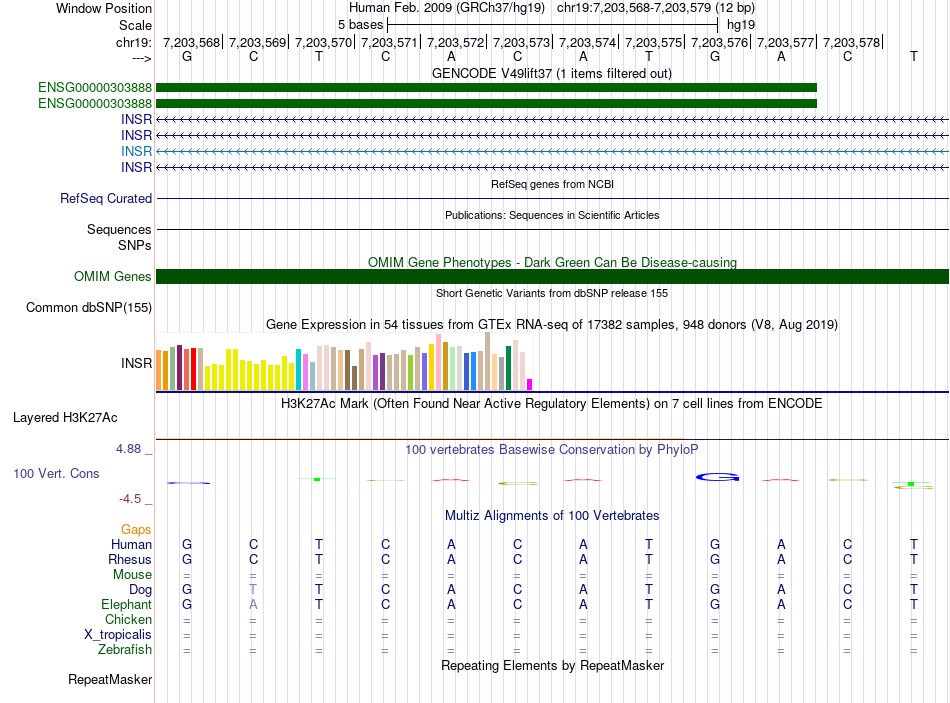Open the Multiz Alignments of 100 Vertebrates title
The height and width of the screenshot is (703, 950).
point(552,516)
